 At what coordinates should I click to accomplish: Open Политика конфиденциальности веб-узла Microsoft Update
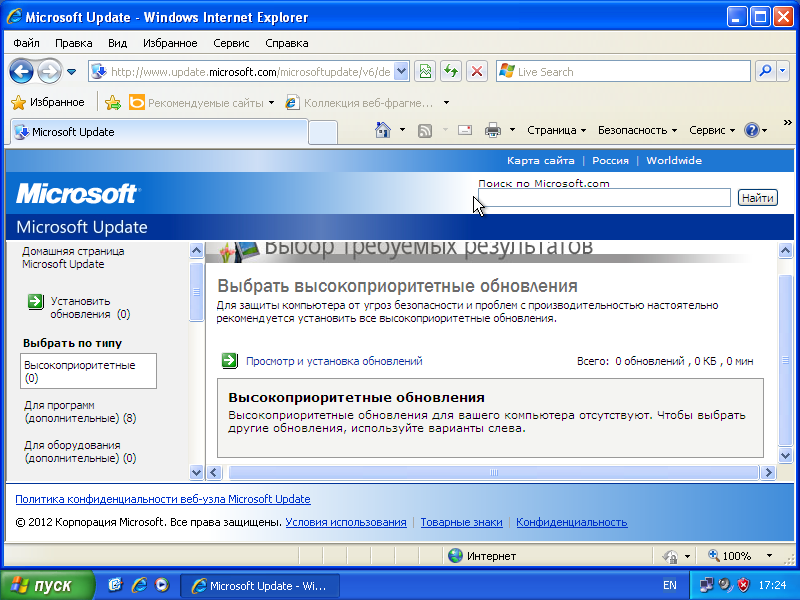tap(163, 499)
